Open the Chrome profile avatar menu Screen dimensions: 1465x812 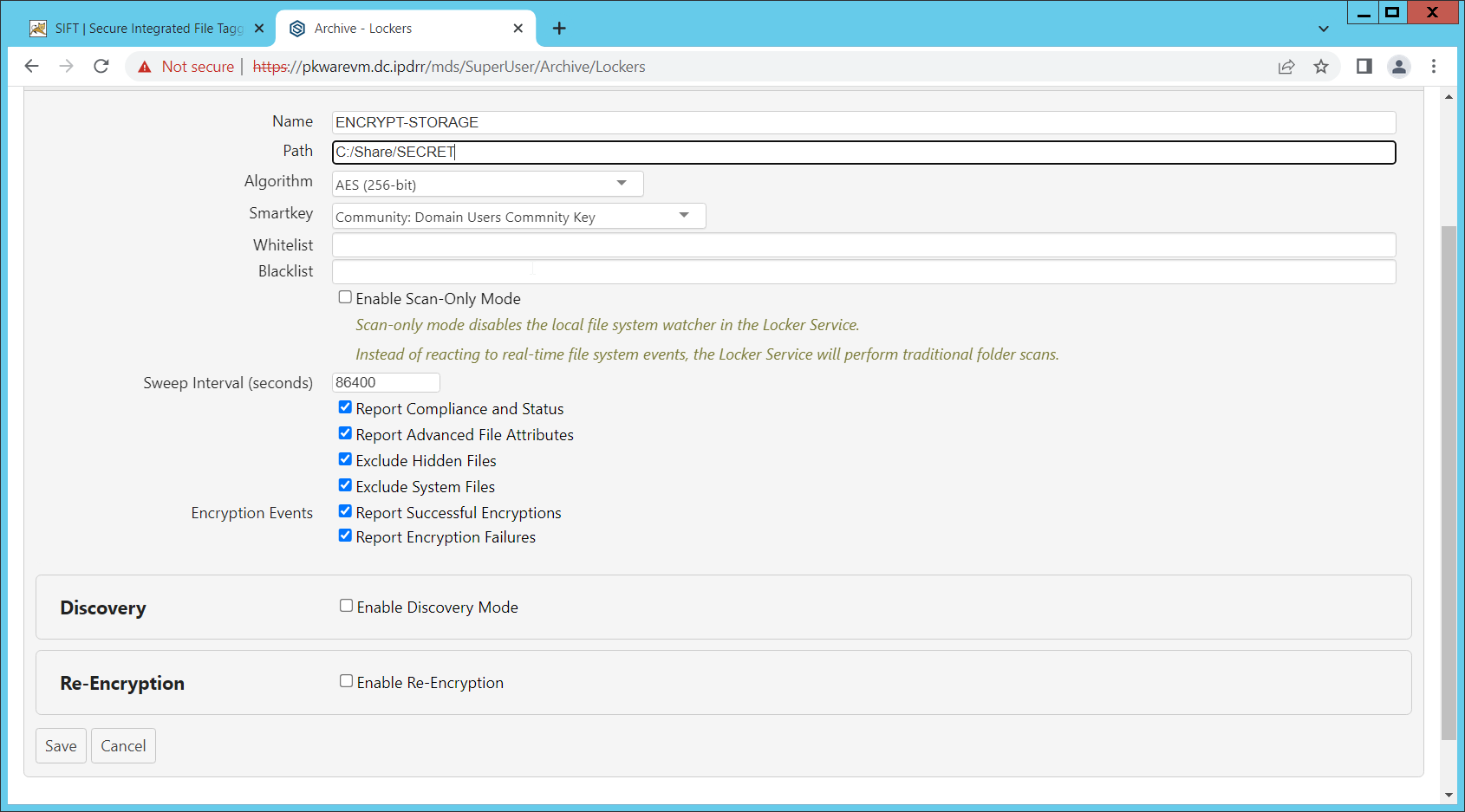[1398, 67]
